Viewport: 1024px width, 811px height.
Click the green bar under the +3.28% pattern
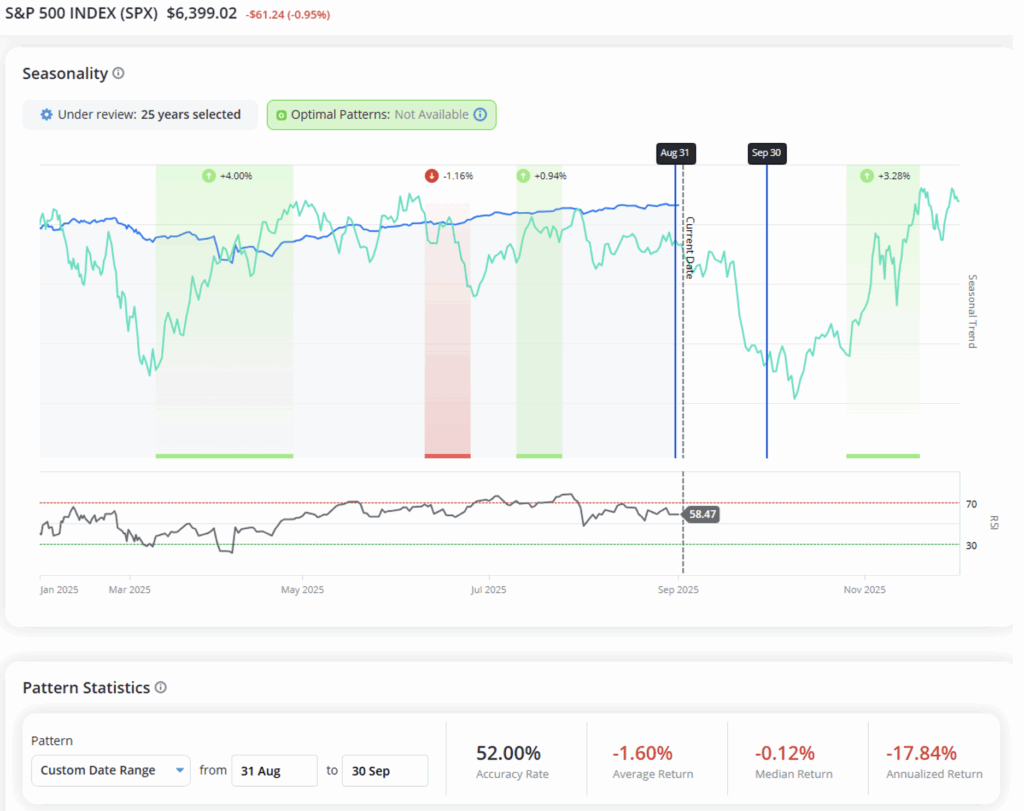coord(883,456)
